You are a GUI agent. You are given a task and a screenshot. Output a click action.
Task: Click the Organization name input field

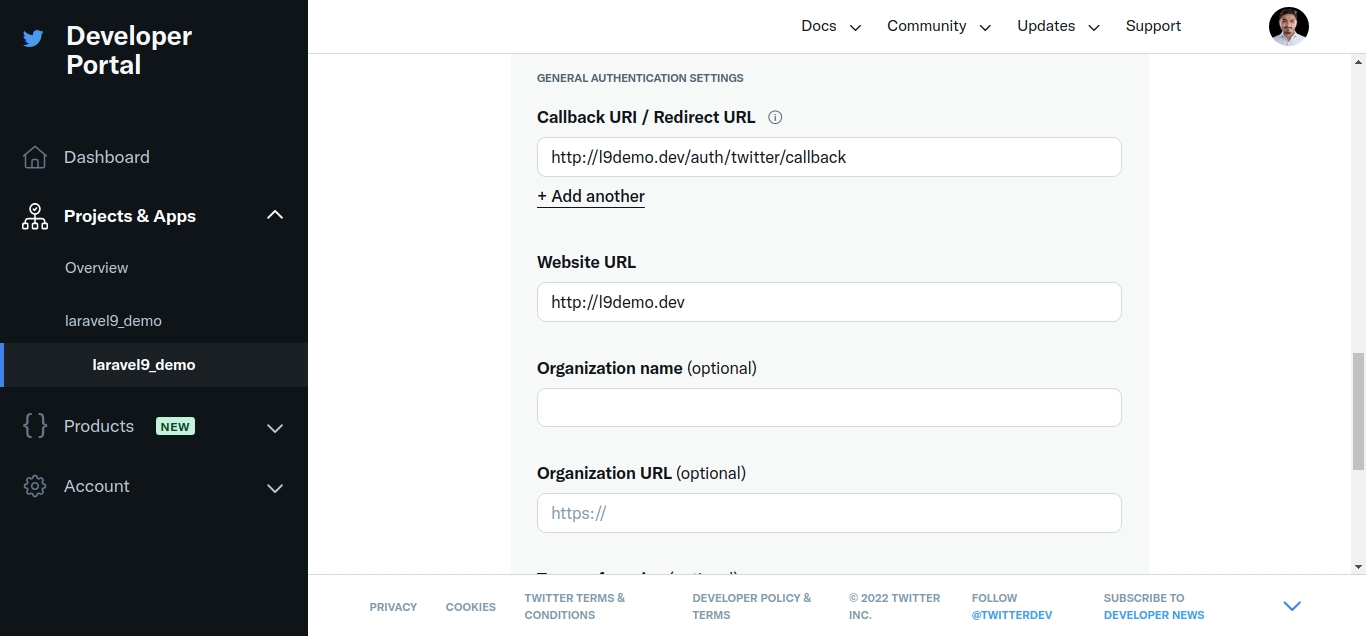829,408
